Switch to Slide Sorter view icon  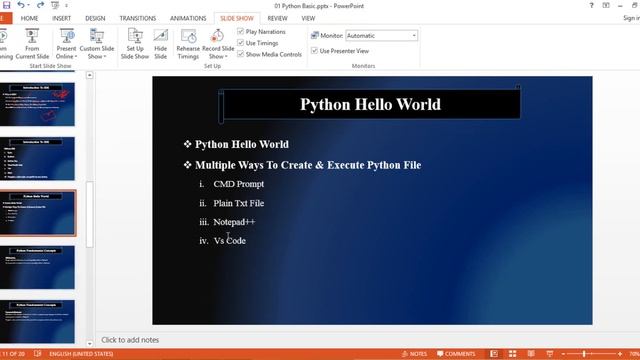pyautogui.click(x=512, y=354)
